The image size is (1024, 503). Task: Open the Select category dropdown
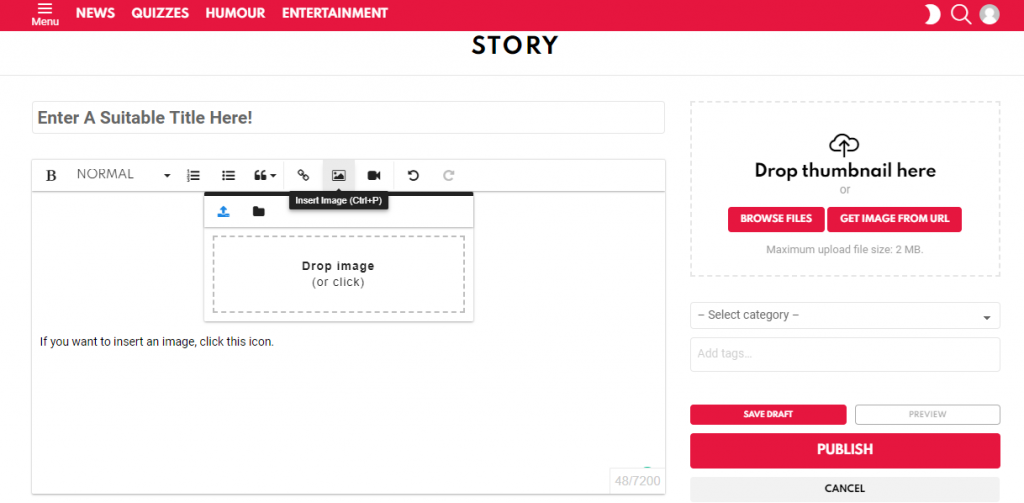pos(845,316)
